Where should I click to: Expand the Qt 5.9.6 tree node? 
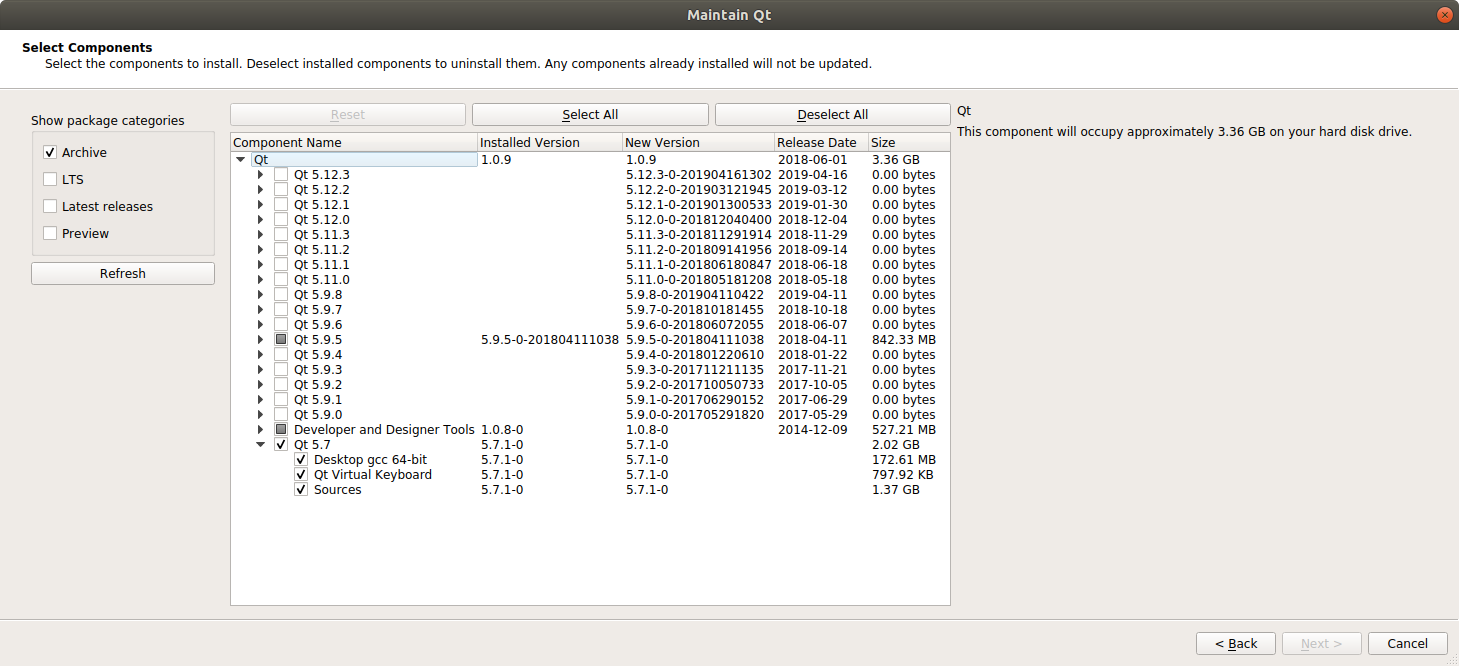(260, 325)
